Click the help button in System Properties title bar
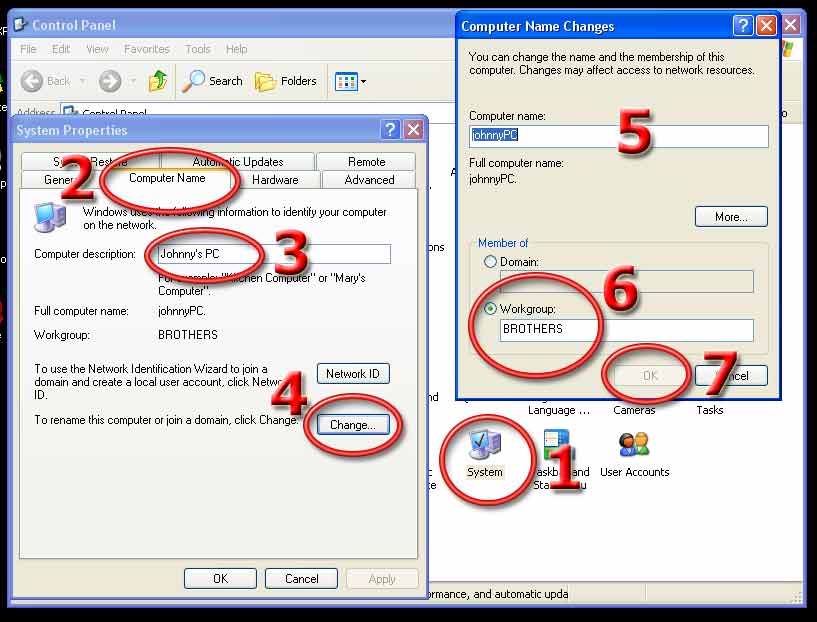The width and height of the screenshot is (817, 622). pyautogui.click(x=390, y=129)
